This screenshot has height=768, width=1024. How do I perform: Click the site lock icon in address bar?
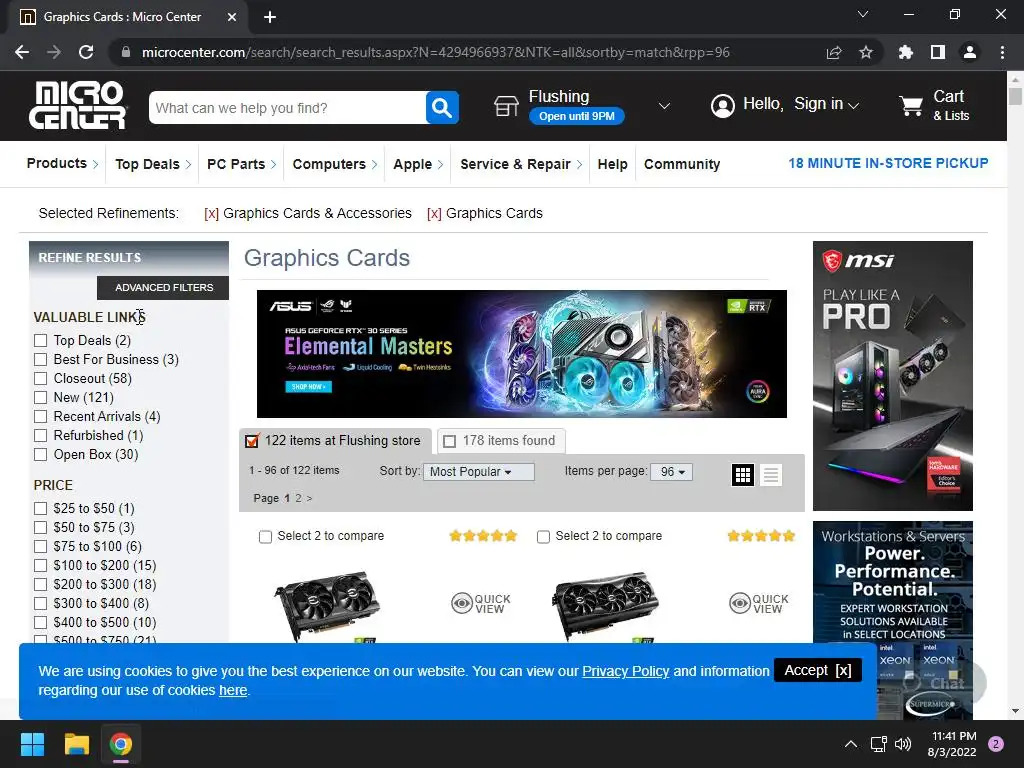[126, 52]
